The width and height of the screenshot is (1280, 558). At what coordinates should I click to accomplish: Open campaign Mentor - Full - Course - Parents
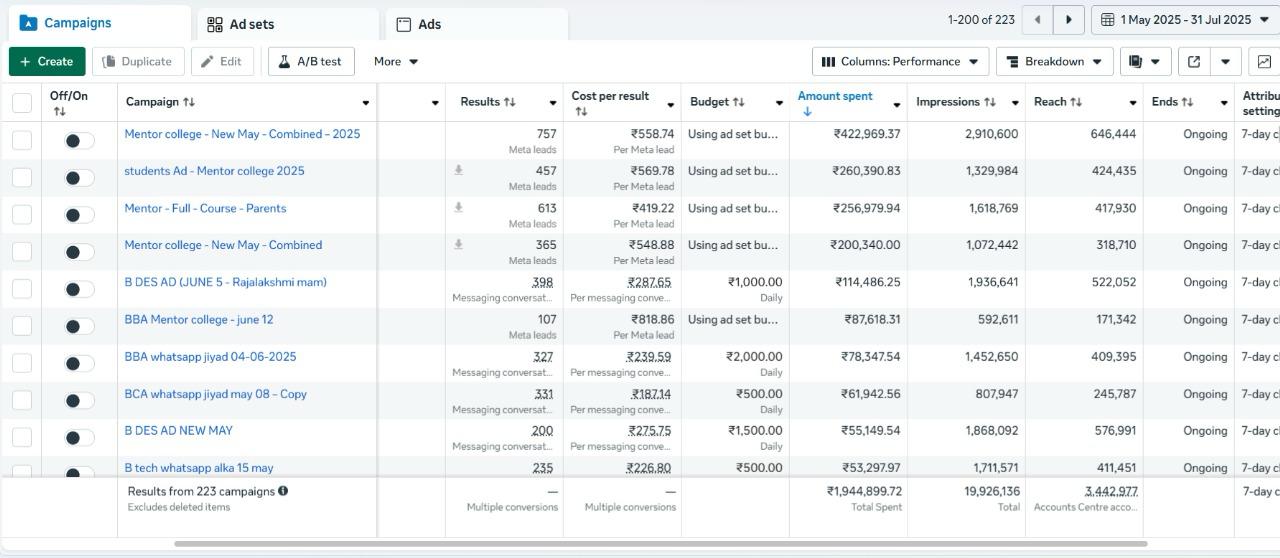[205, 208]
